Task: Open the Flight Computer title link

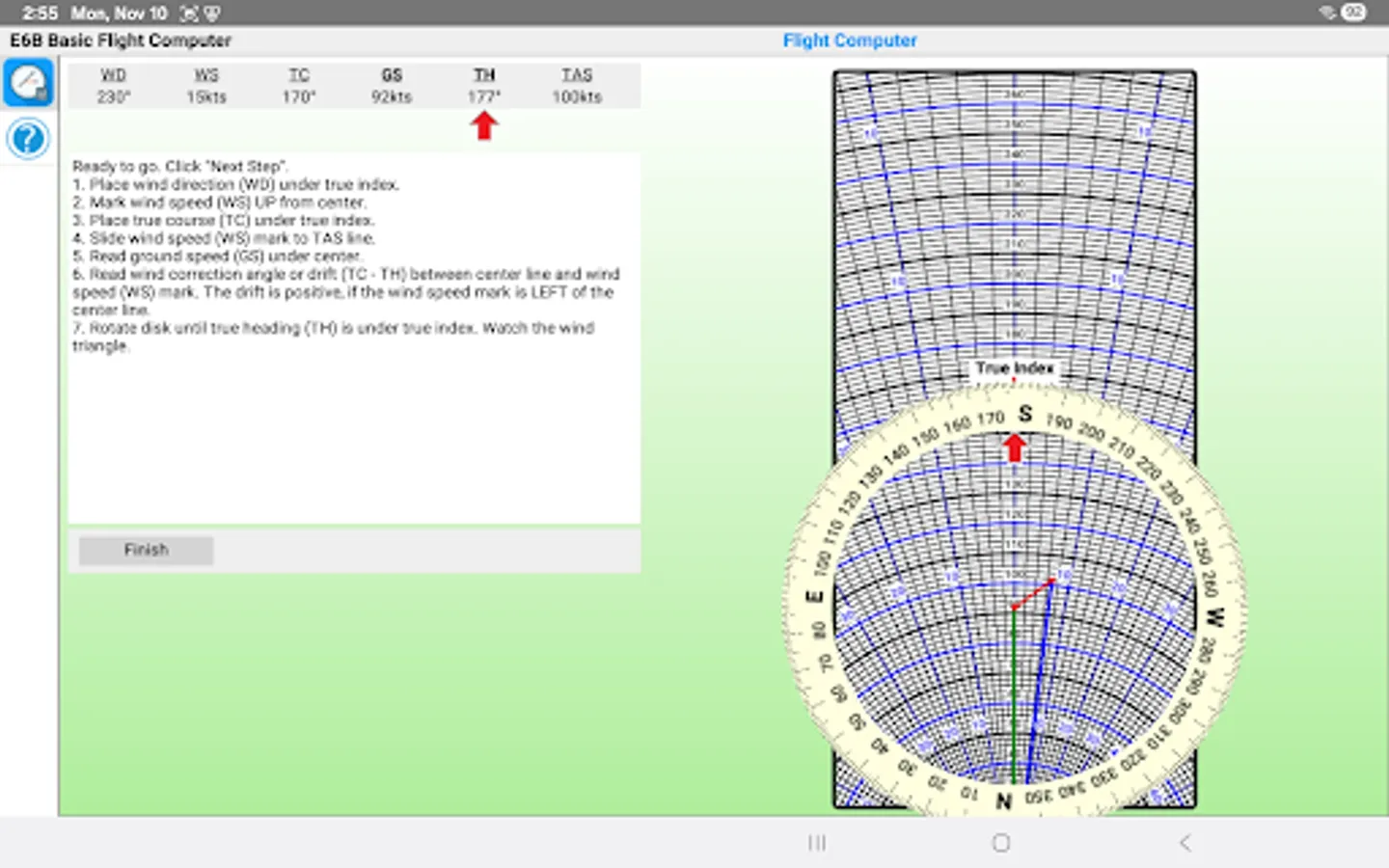Action: (x=849, y=41)
